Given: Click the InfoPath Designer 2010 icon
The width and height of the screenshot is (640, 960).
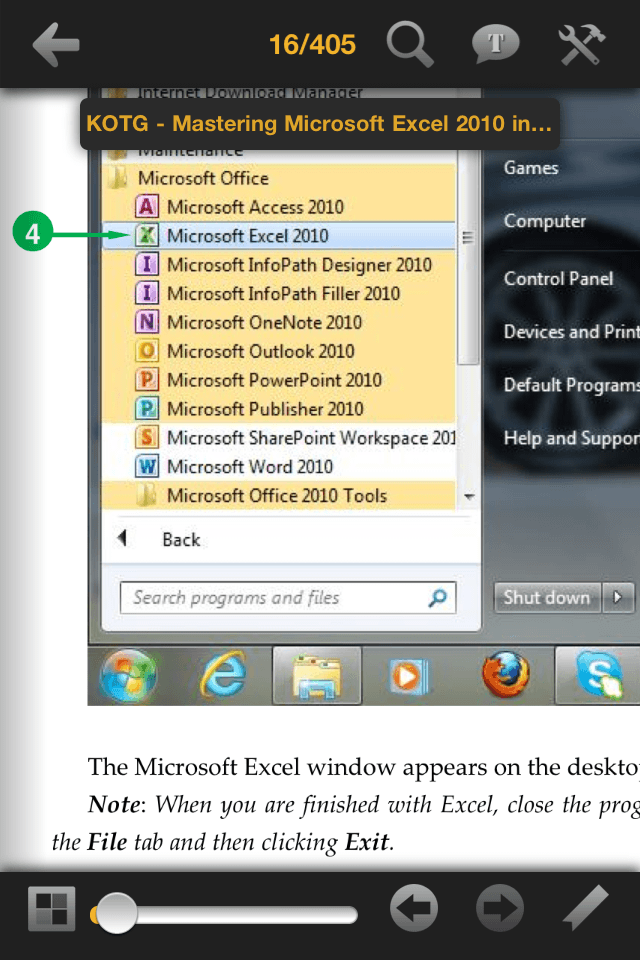Looking at the screenshot, I should (147, 264).
